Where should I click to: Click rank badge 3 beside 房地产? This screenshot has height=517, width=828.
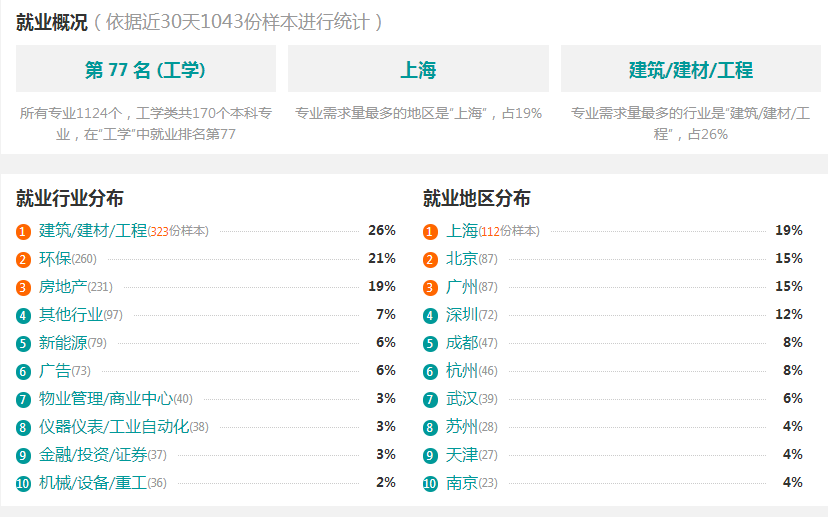(23, 288)
